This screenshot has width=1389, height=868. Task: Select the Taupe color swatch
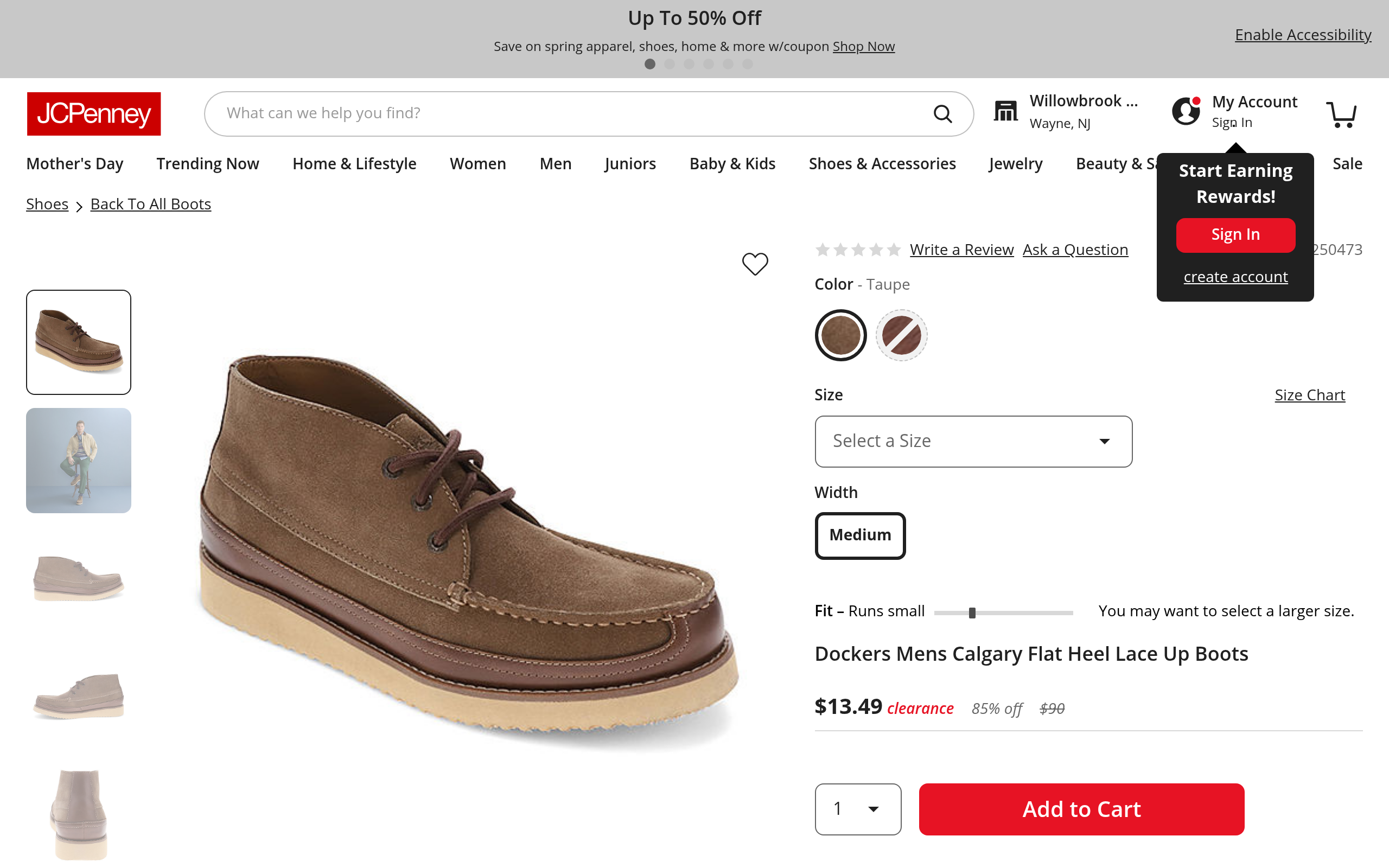point(840,335)
